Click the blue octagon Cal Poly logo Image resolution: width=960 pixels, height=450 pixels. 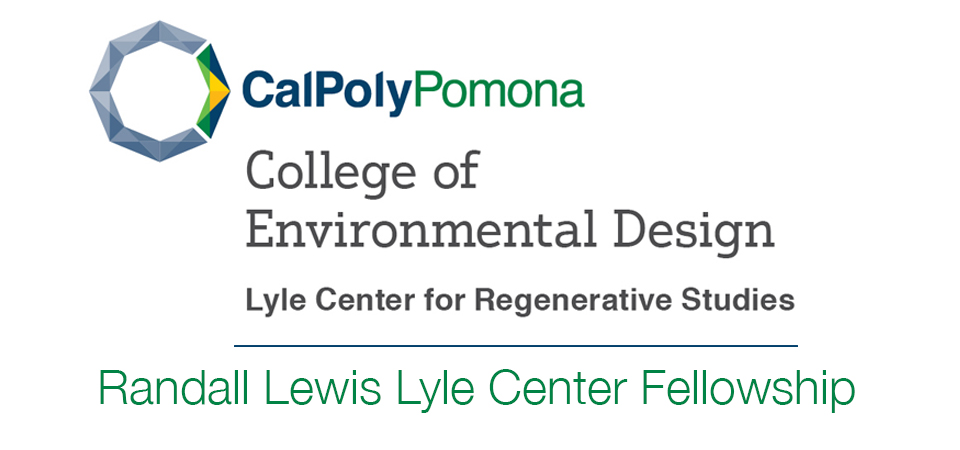pyautogui.click(x=160, y=91)
